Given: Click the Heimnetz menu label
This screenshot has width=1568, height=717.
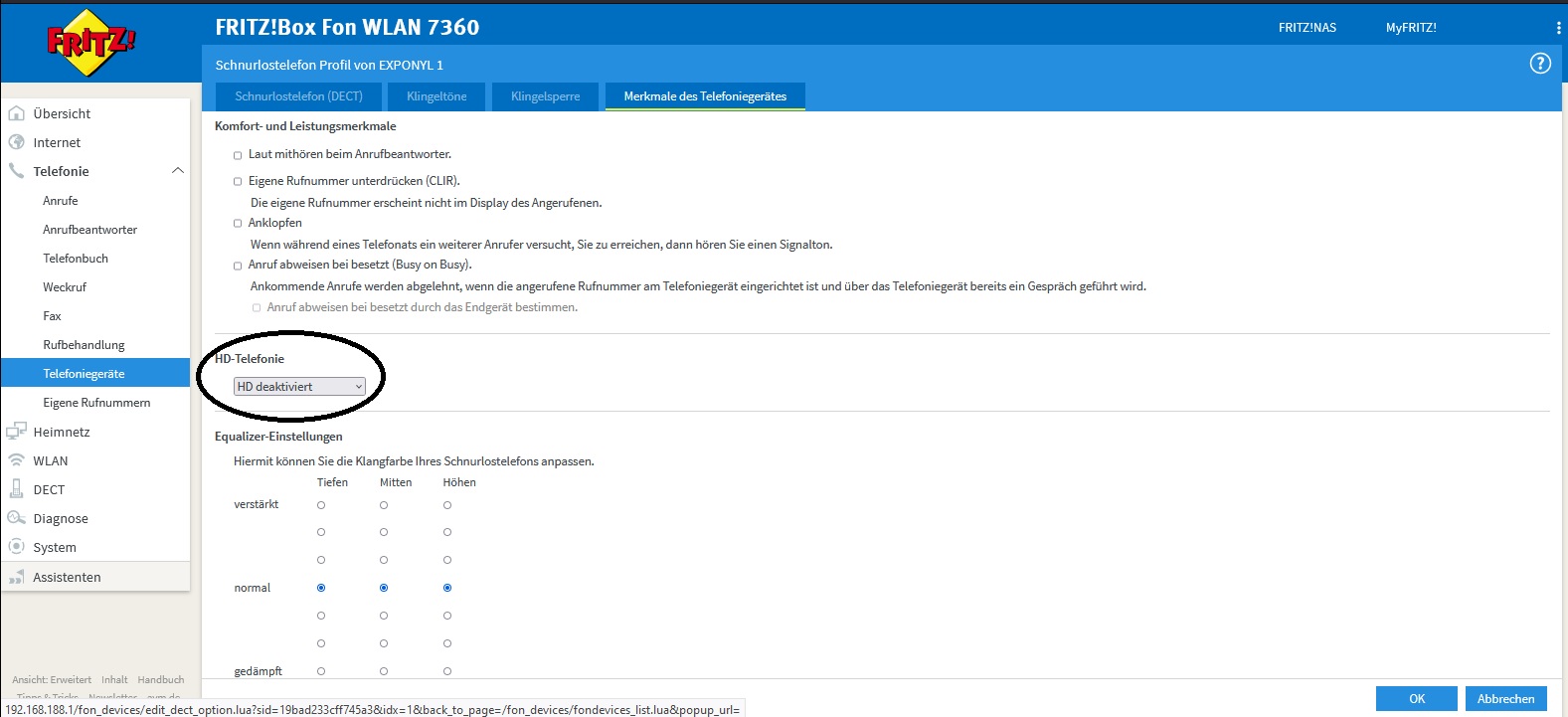Looking at the screenshot, I should (62, 432).
